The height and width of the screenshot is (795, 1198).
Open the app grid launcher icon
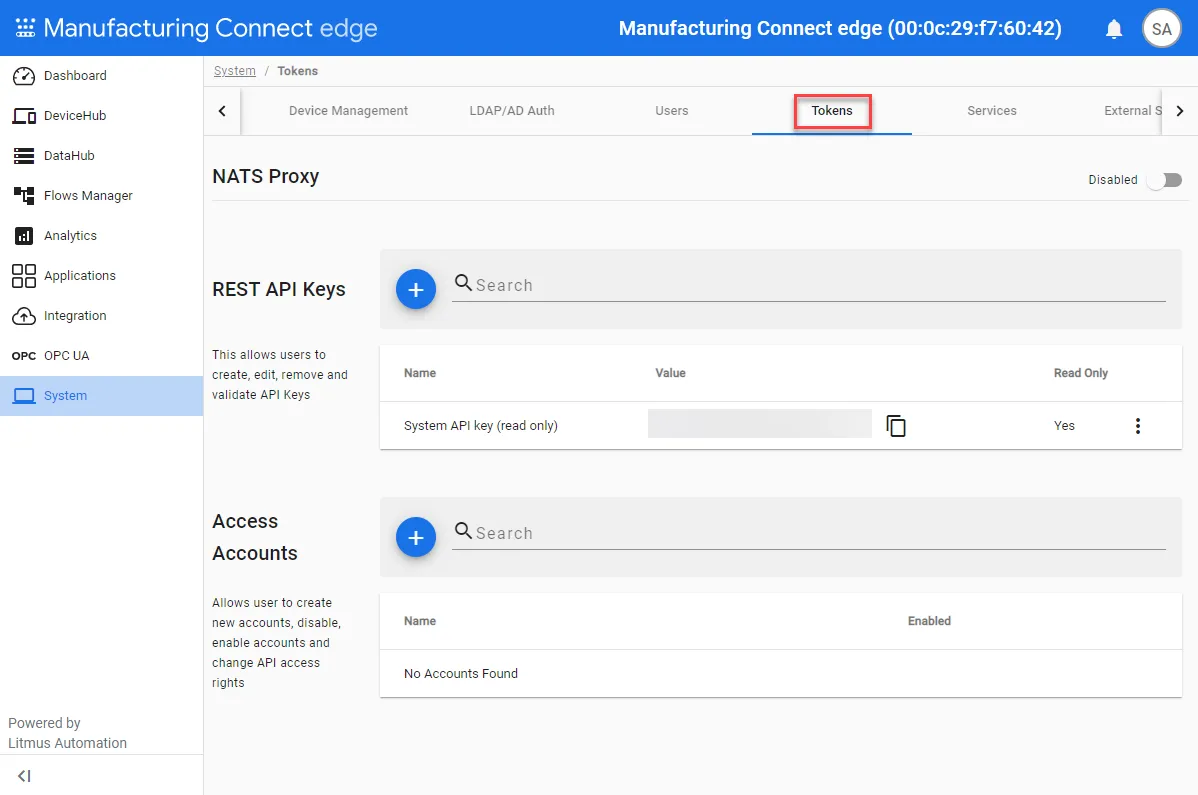tap(25, 28)
